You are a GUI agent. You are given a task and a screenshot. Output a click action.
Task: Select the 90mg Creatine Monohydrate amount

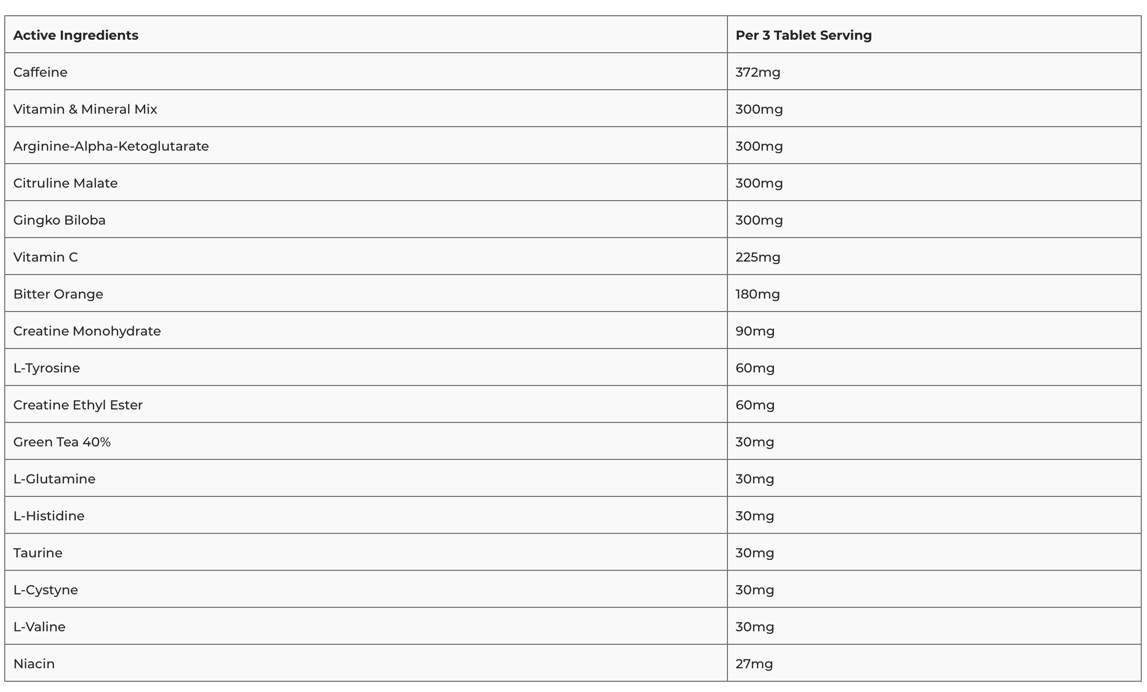(934, 331)
